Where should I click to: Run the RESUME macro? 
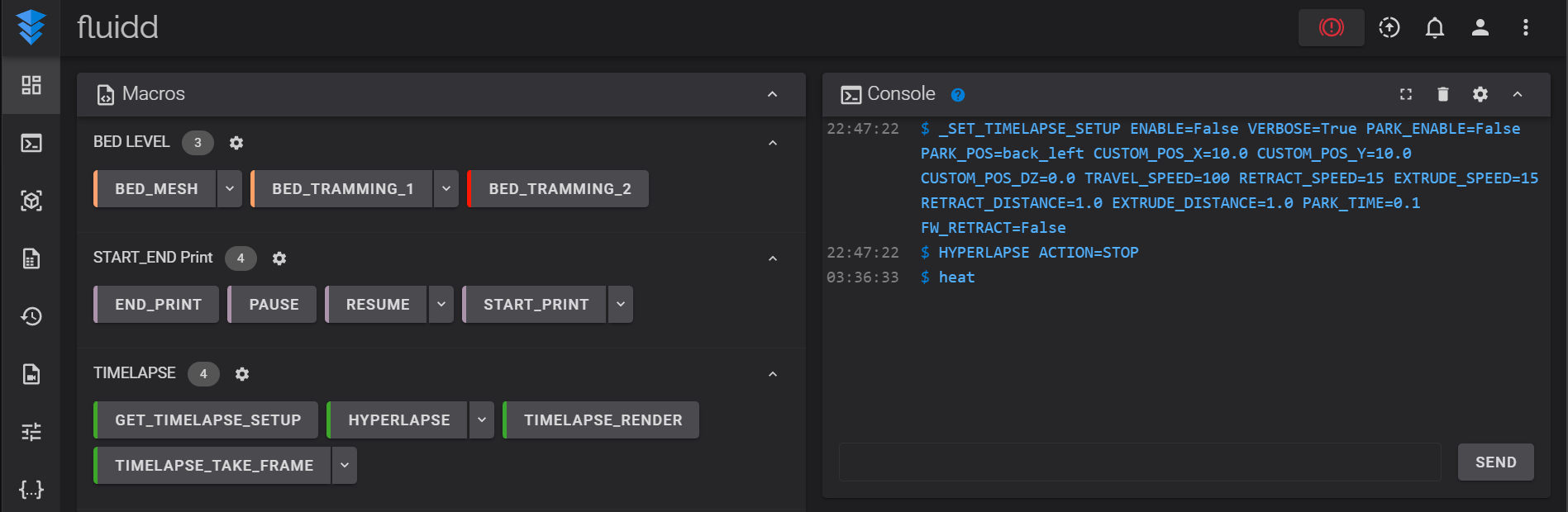click(x=377, y=305)
